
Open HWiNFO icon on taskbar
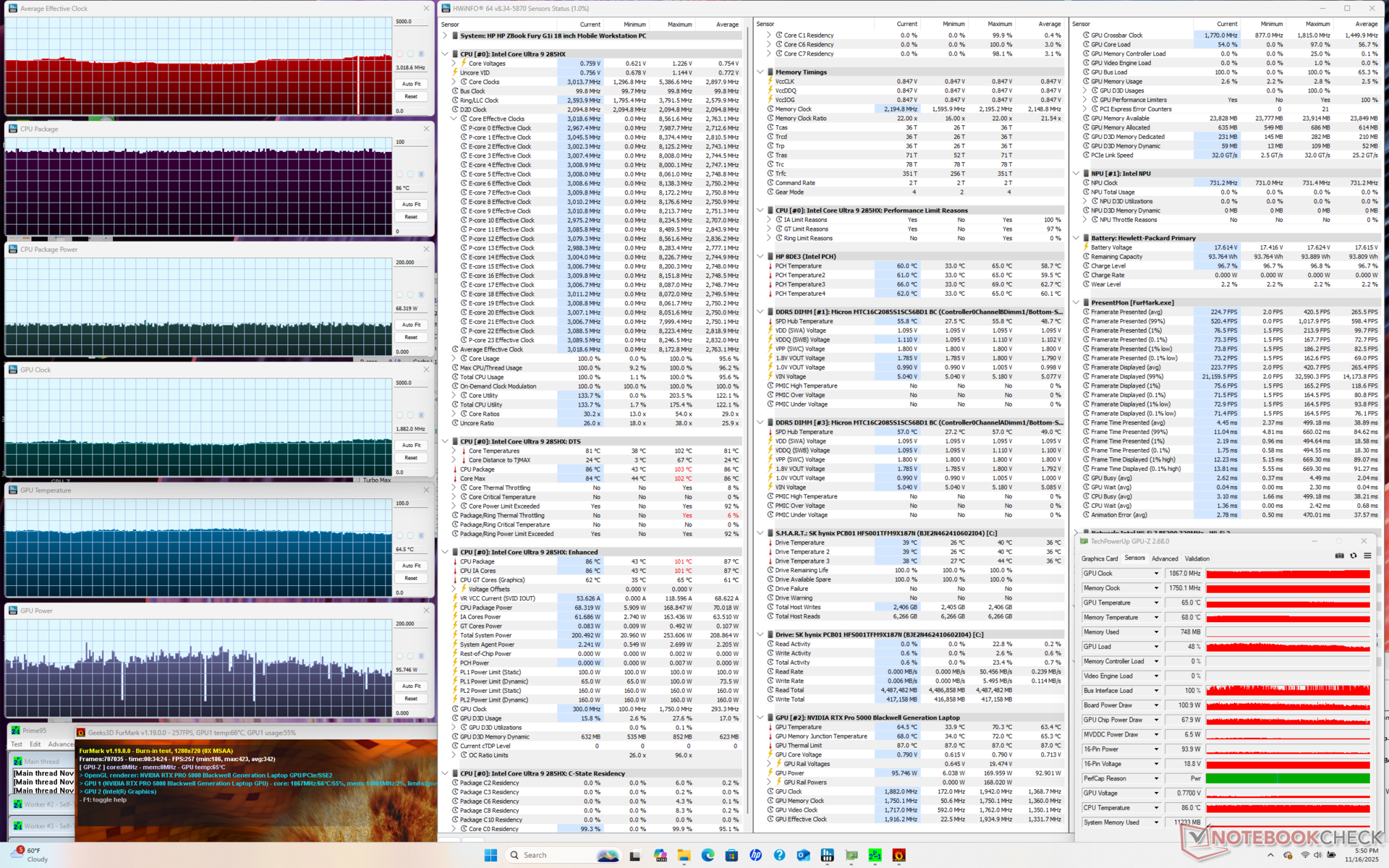point(827,855)
